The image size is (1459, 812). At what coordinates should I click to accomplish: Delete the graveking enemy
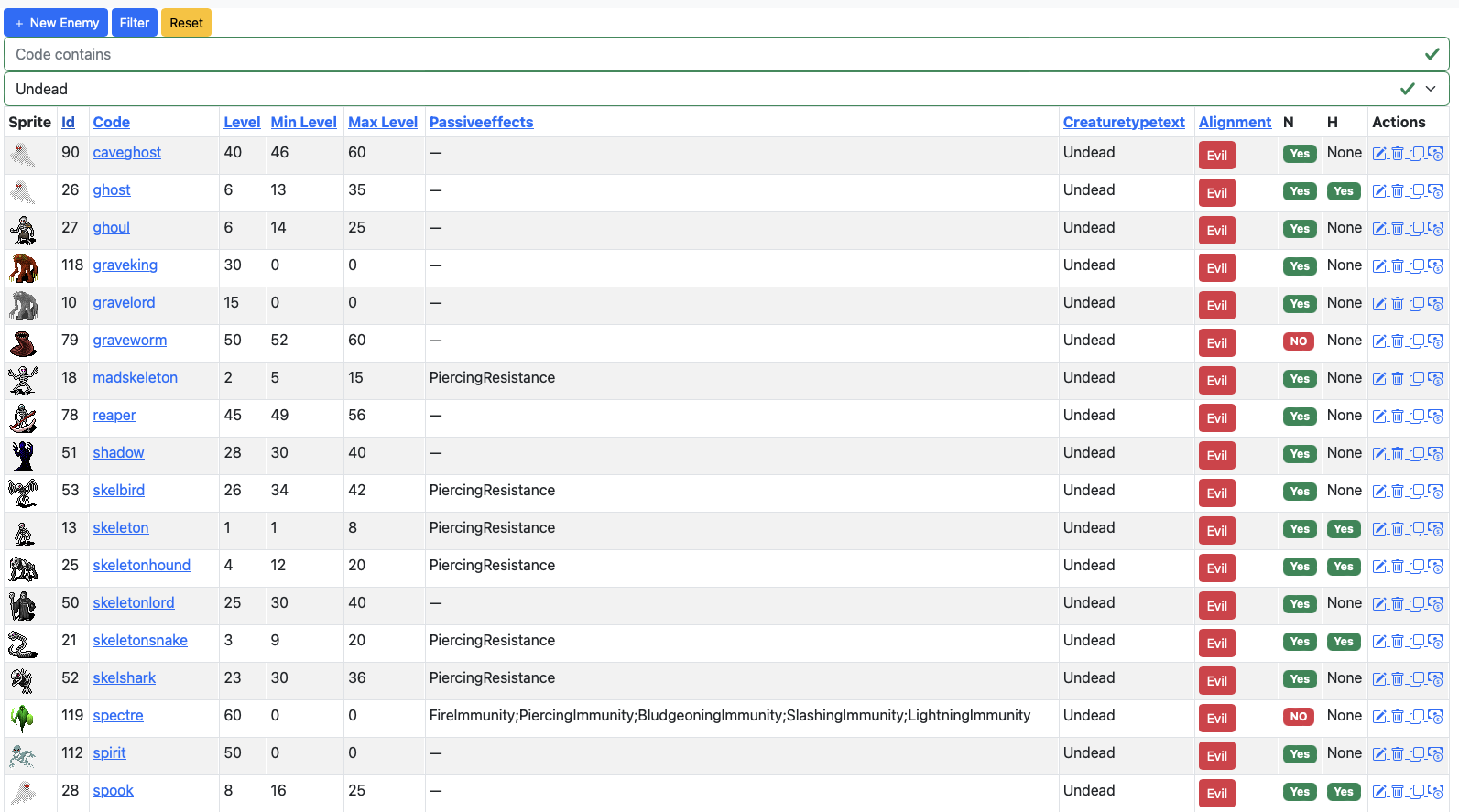pyautogui.click(x=1398, y=266)
